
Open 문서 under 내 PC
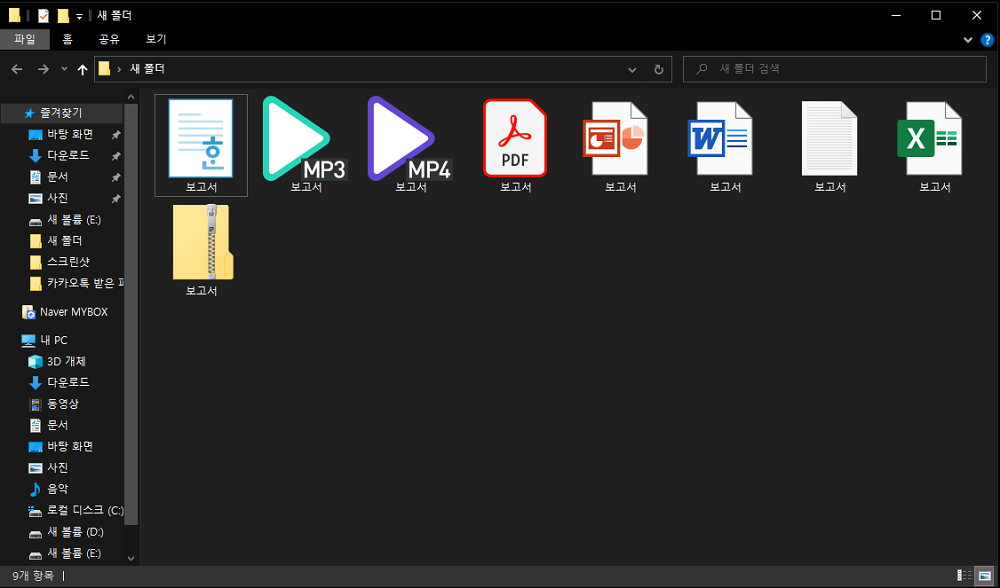click(x=57, y=425)
